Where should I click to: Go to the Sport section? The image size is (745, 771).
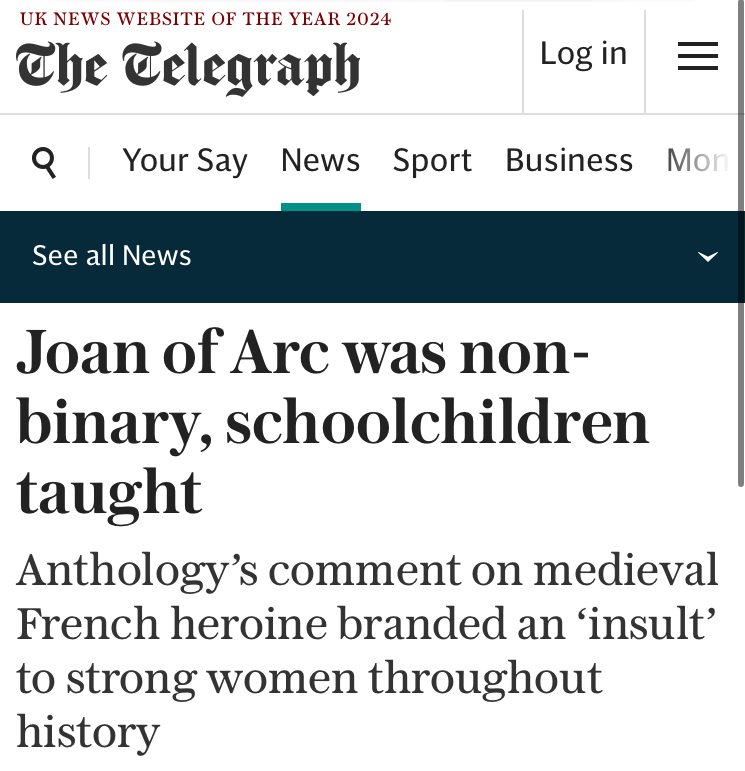point(432,161)
